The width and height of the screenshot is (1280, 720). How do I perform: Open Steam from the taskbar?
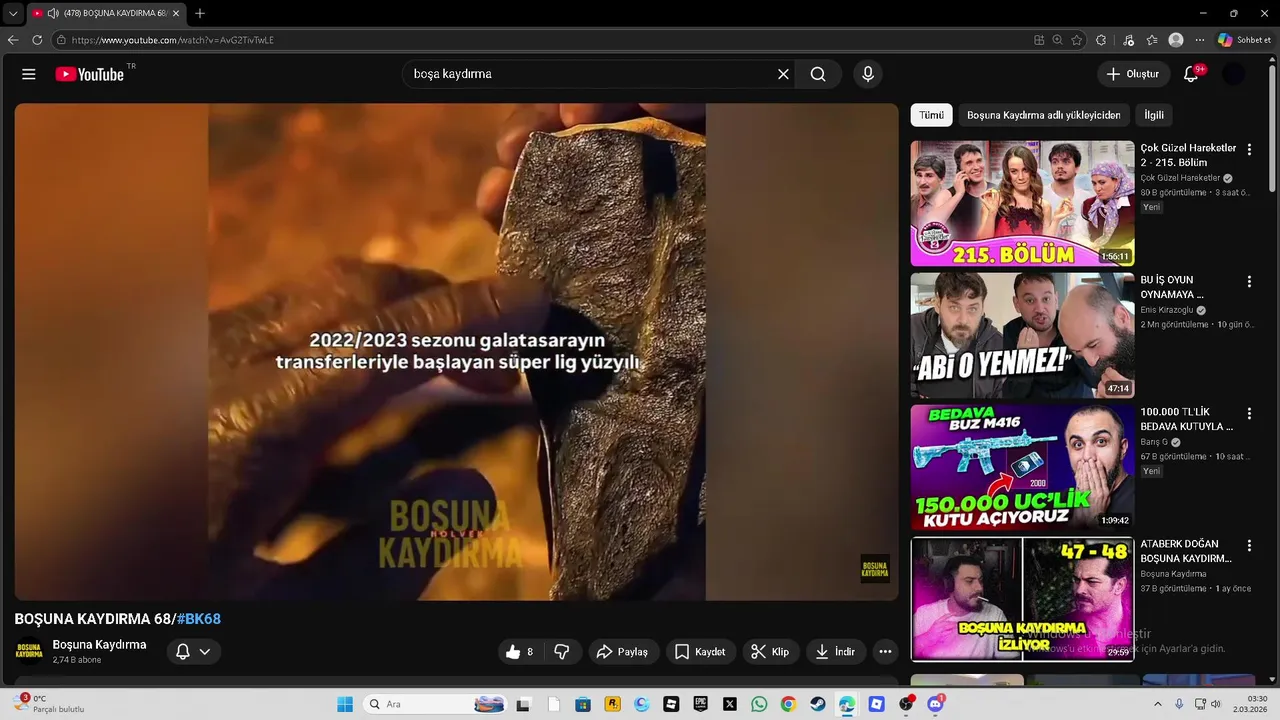(x=817, y=704)
